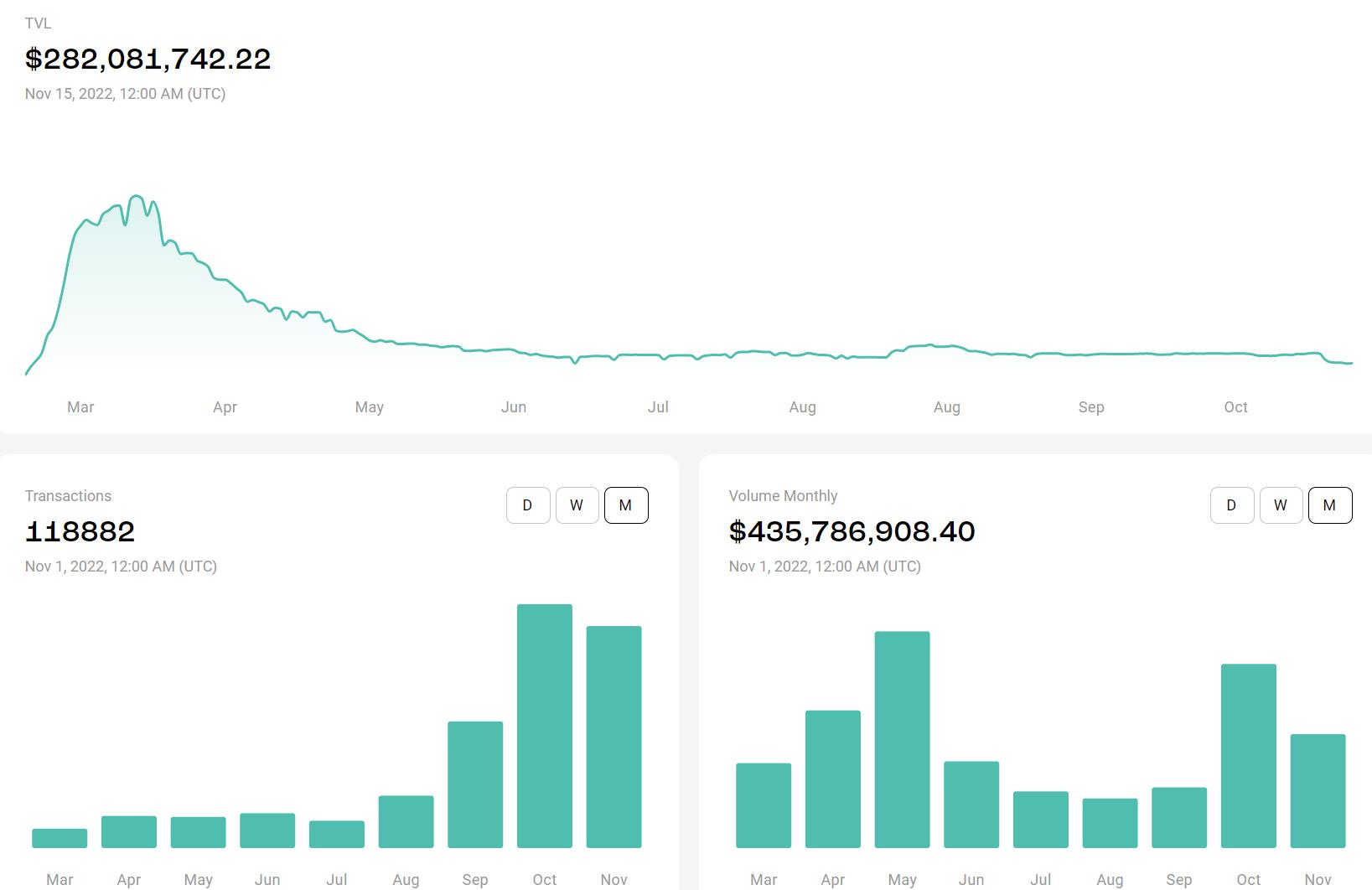Click the October bar in Volume chart
The width and height of the screenshot is (1372, 890).
tap(1249, 756)
